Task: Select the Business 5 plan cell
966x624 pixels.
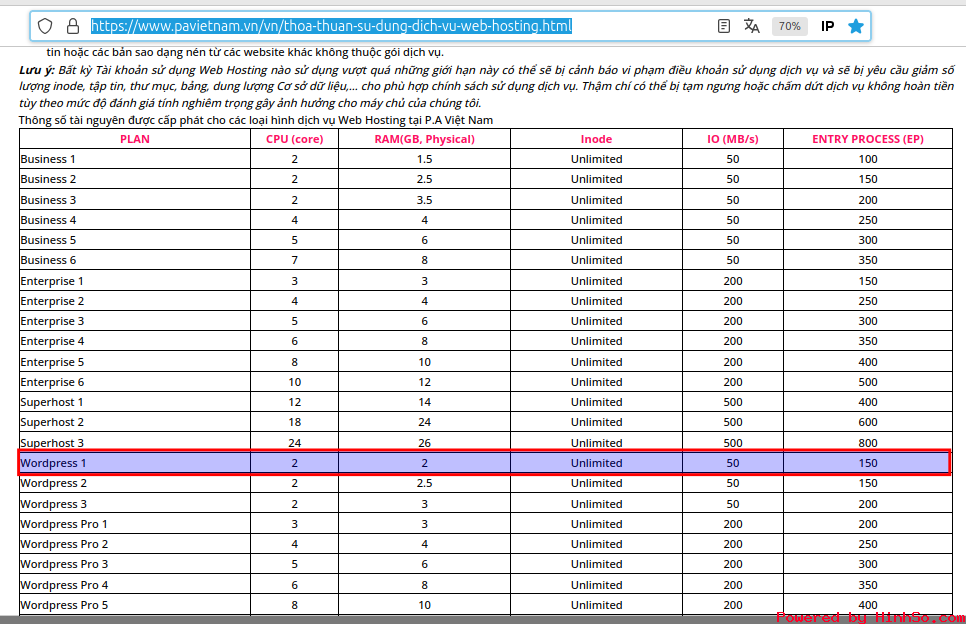Action: pyautogui.click(x=135, y=240)
